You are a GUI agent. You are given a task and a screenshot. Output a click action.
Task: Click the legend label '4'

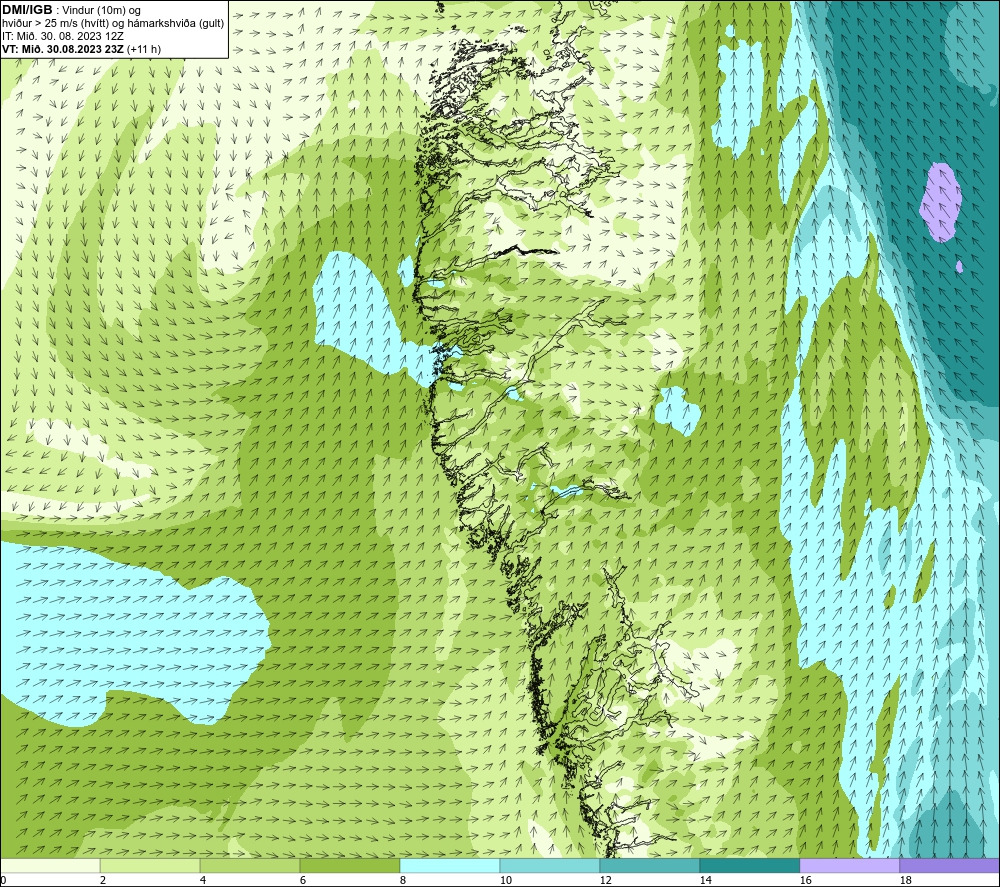tap(203, 881)
